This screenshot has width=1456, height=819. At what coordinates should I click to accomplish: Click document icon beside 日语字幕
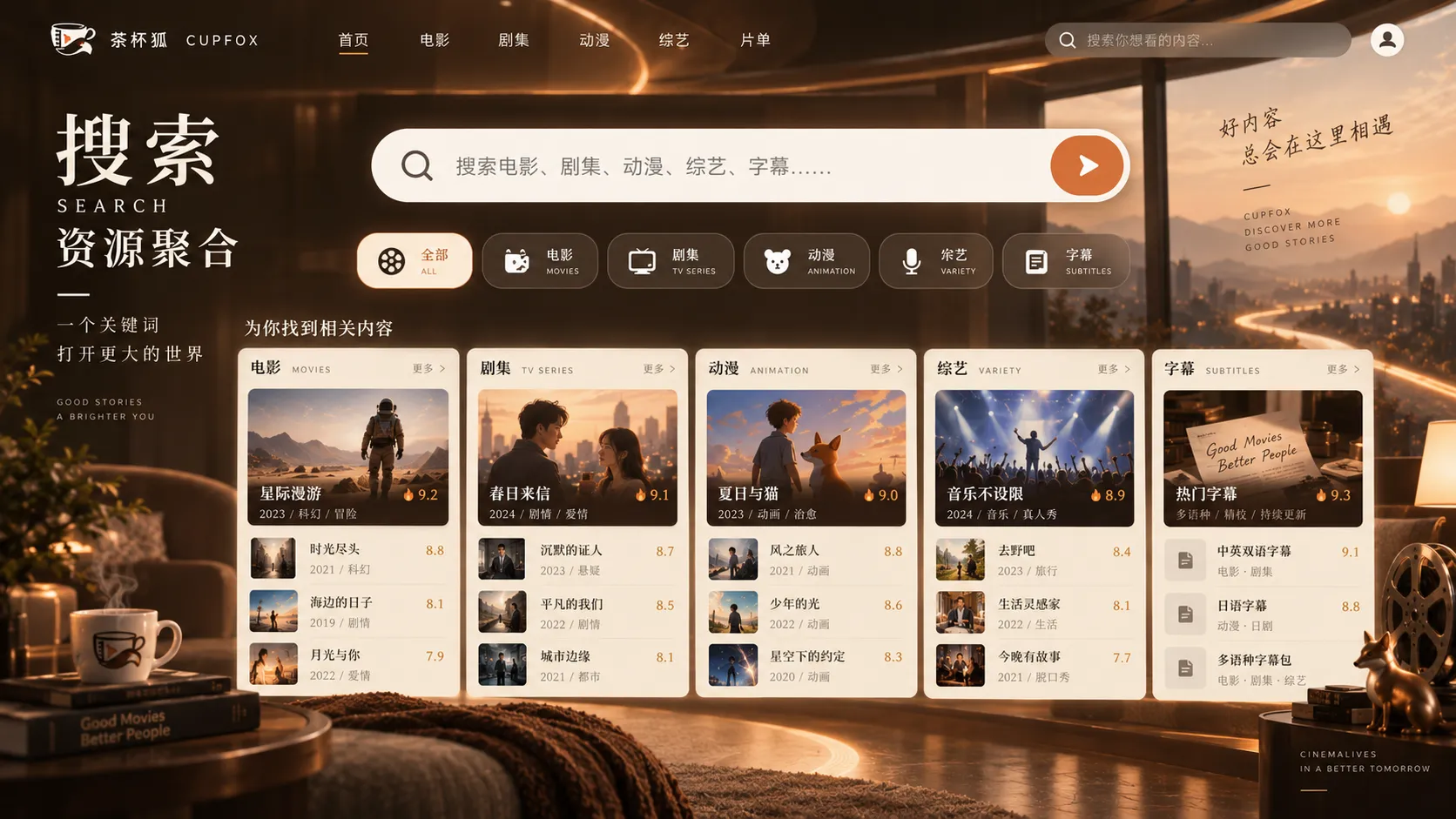[x=1185, y=614]
